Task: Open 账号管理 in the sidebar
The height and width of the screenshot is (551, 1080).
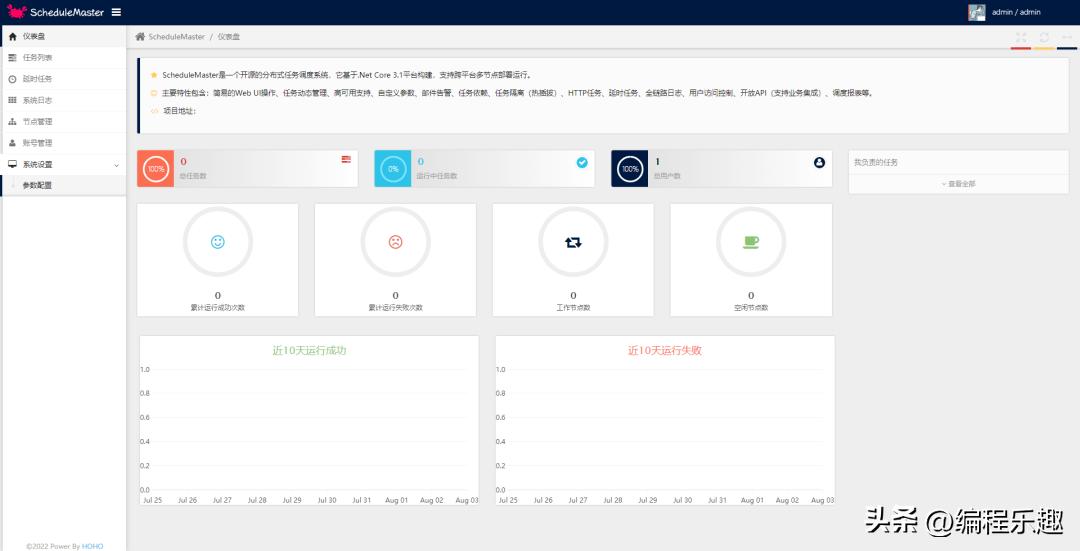Action: coord(63,143)
